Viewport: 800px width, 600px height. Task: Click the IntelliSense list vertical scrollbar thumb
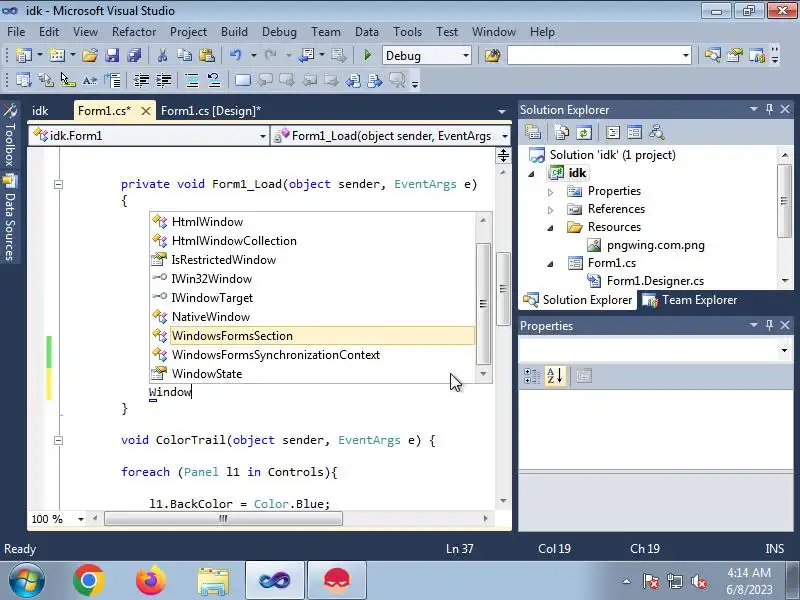[483, 304]
